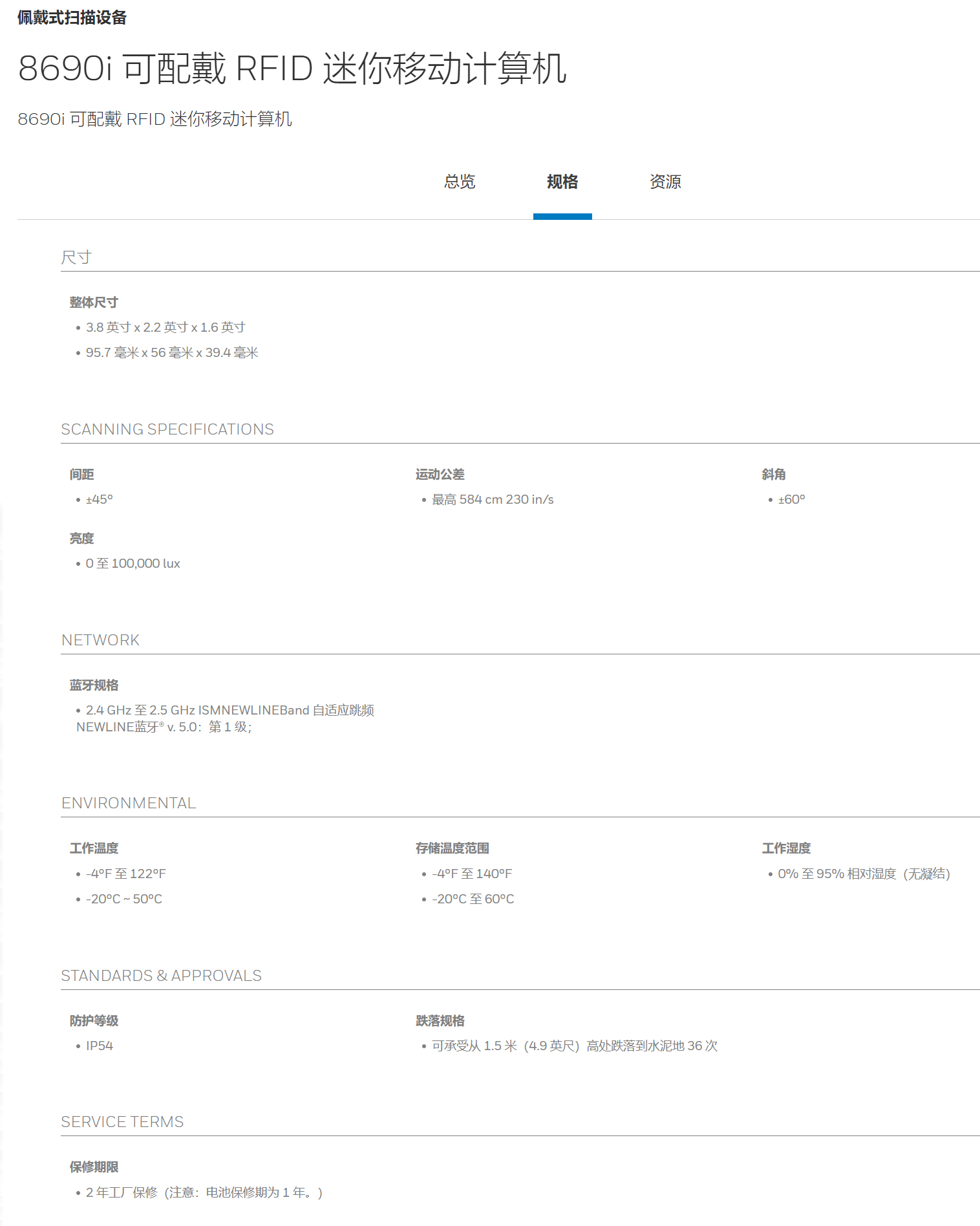Viewport: 980px width, 1226px height.
Task: Click the large 8690i product title
Action: (292, 68)
